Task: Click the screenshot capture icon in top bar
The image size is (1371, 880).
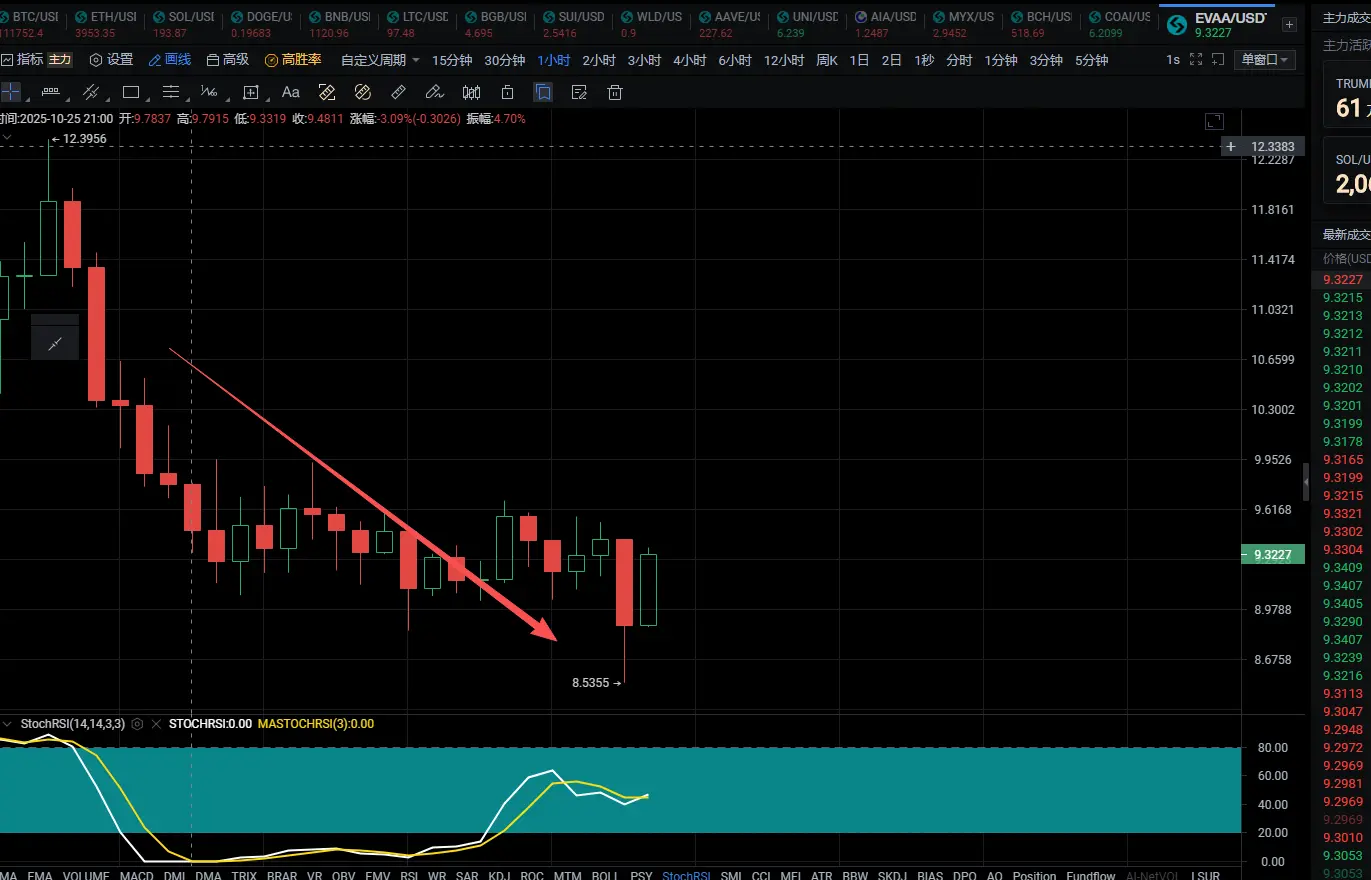Action: pos(1216,60)
